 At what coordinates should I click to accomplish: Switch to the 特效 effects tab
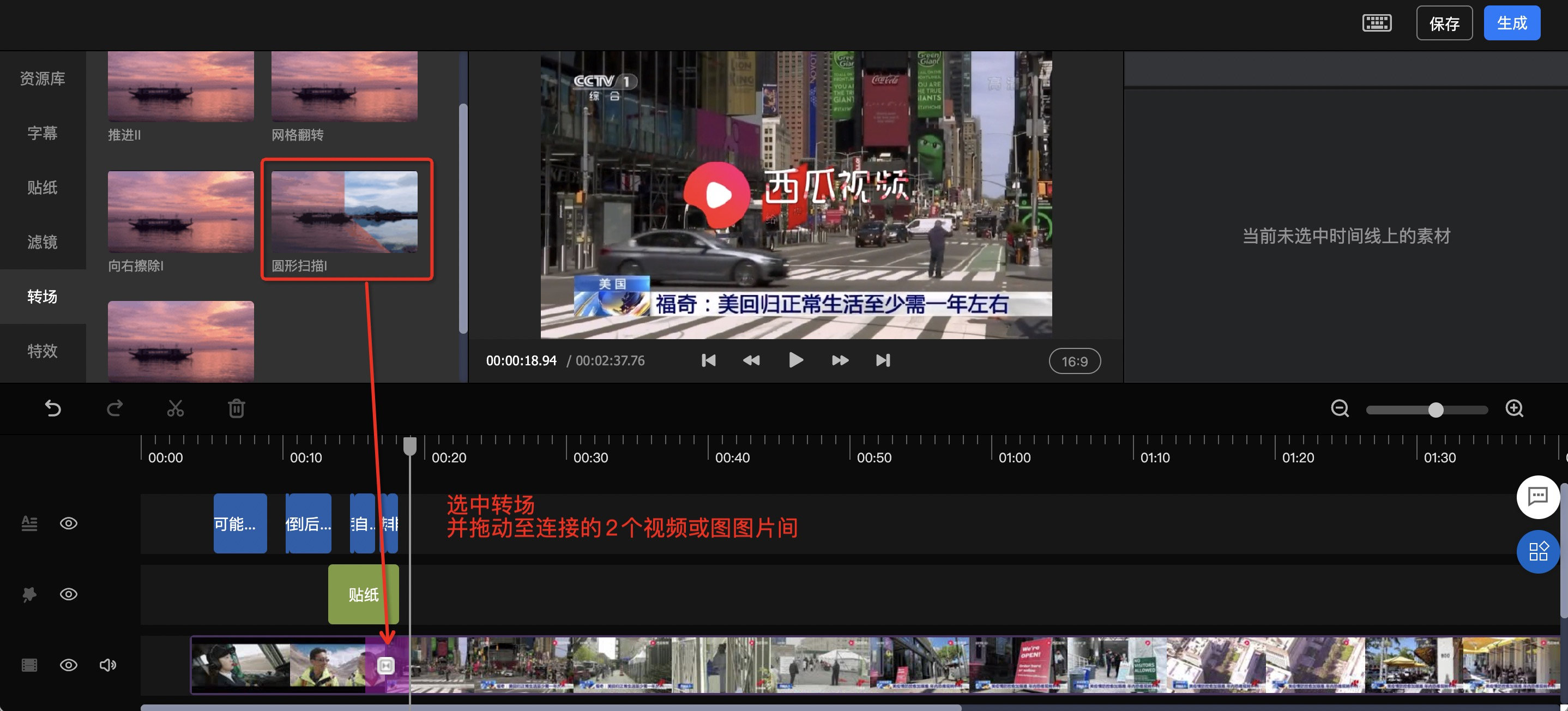pos(43,351)
